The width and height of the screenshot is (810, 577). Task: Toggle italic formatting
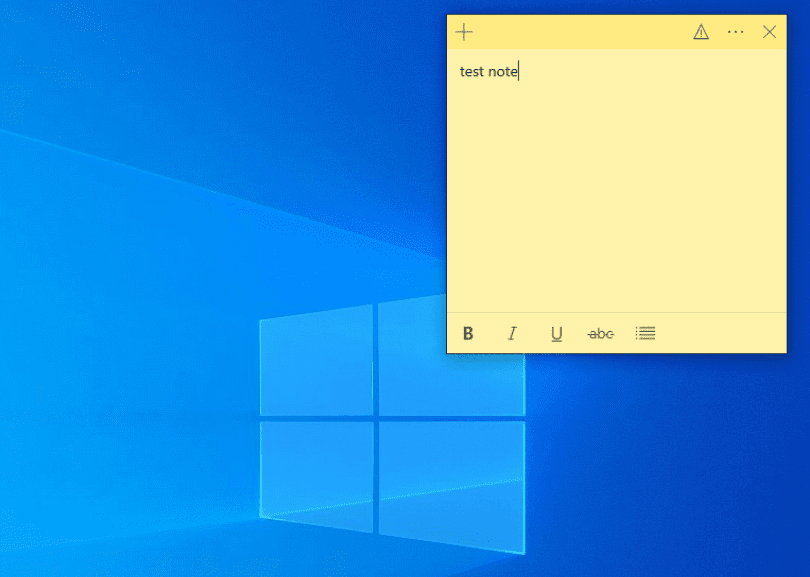pyautogui.click(x=512, y=334)
